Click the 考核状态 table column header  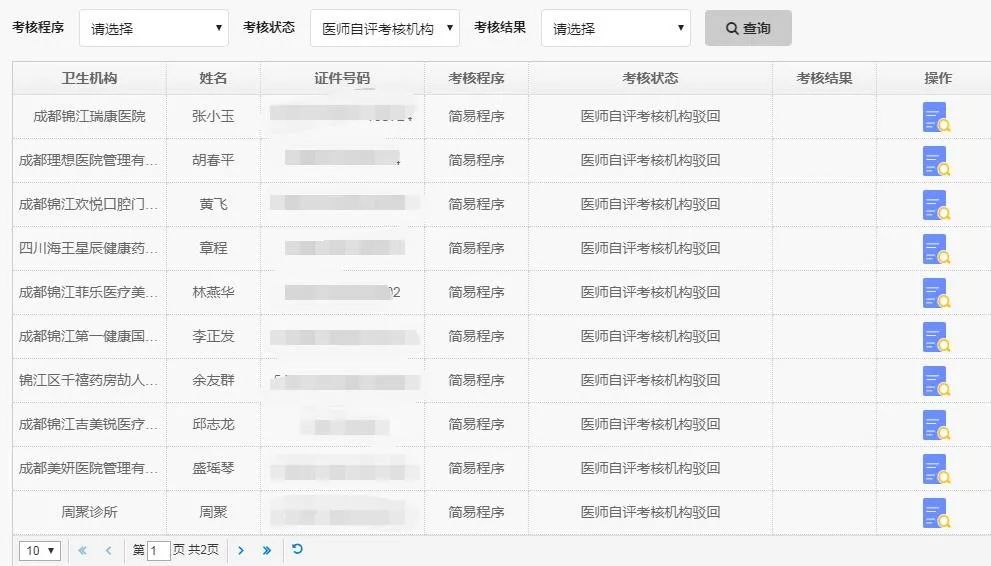tap(650, 78)
